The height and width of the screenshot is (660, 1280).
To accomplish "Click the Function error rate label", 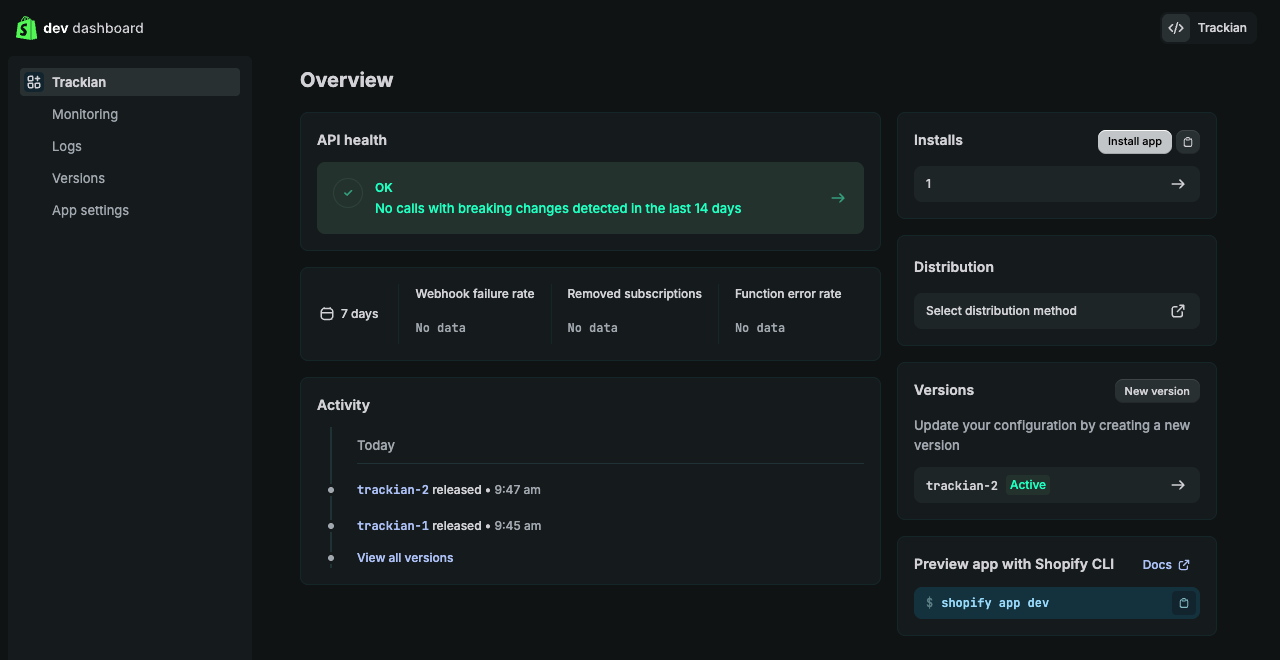I will (788, 294).
